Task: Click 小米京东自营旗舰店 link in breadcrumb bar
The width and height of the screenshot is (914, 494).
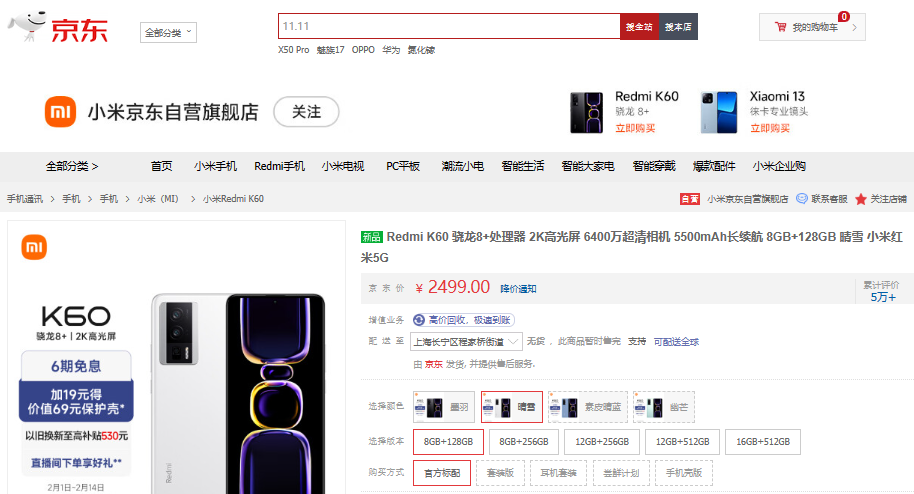Action: [x=747, y=199]
